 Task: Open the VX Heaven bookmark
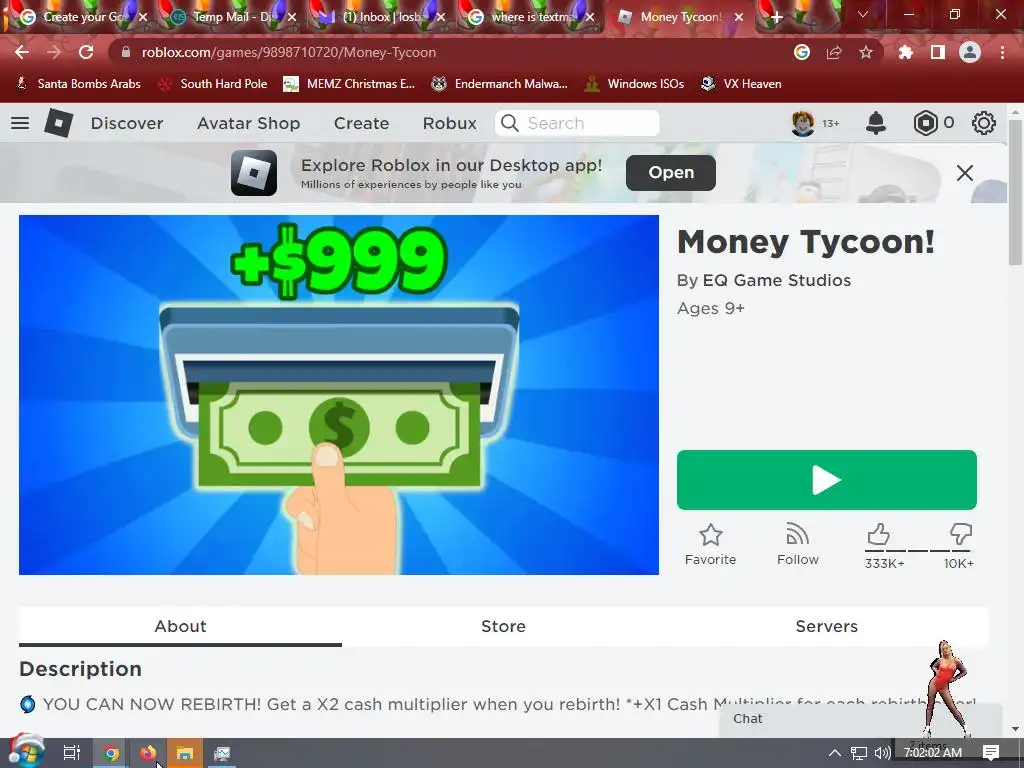[741, 84]
